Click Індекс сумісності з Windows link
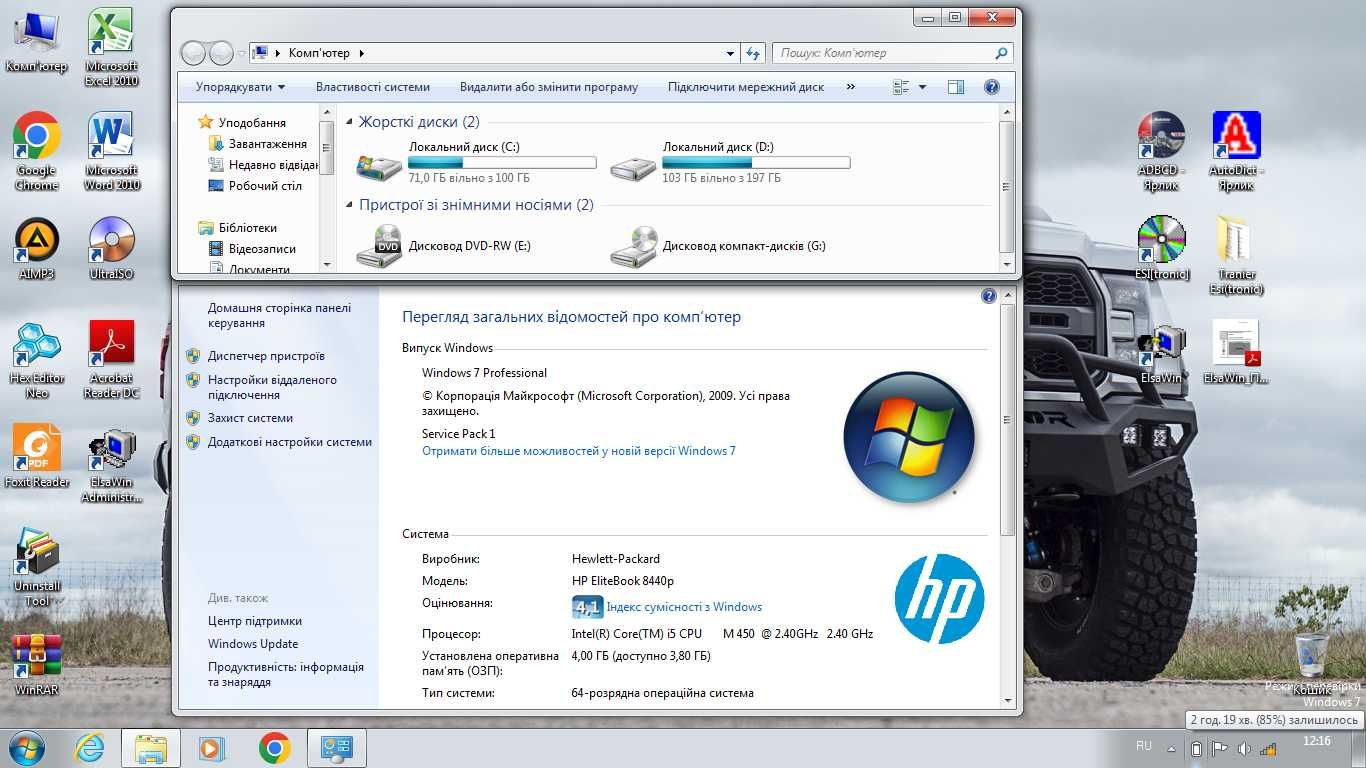The width and height of the screenshot is (1366, 768). [x=684, y=607]
